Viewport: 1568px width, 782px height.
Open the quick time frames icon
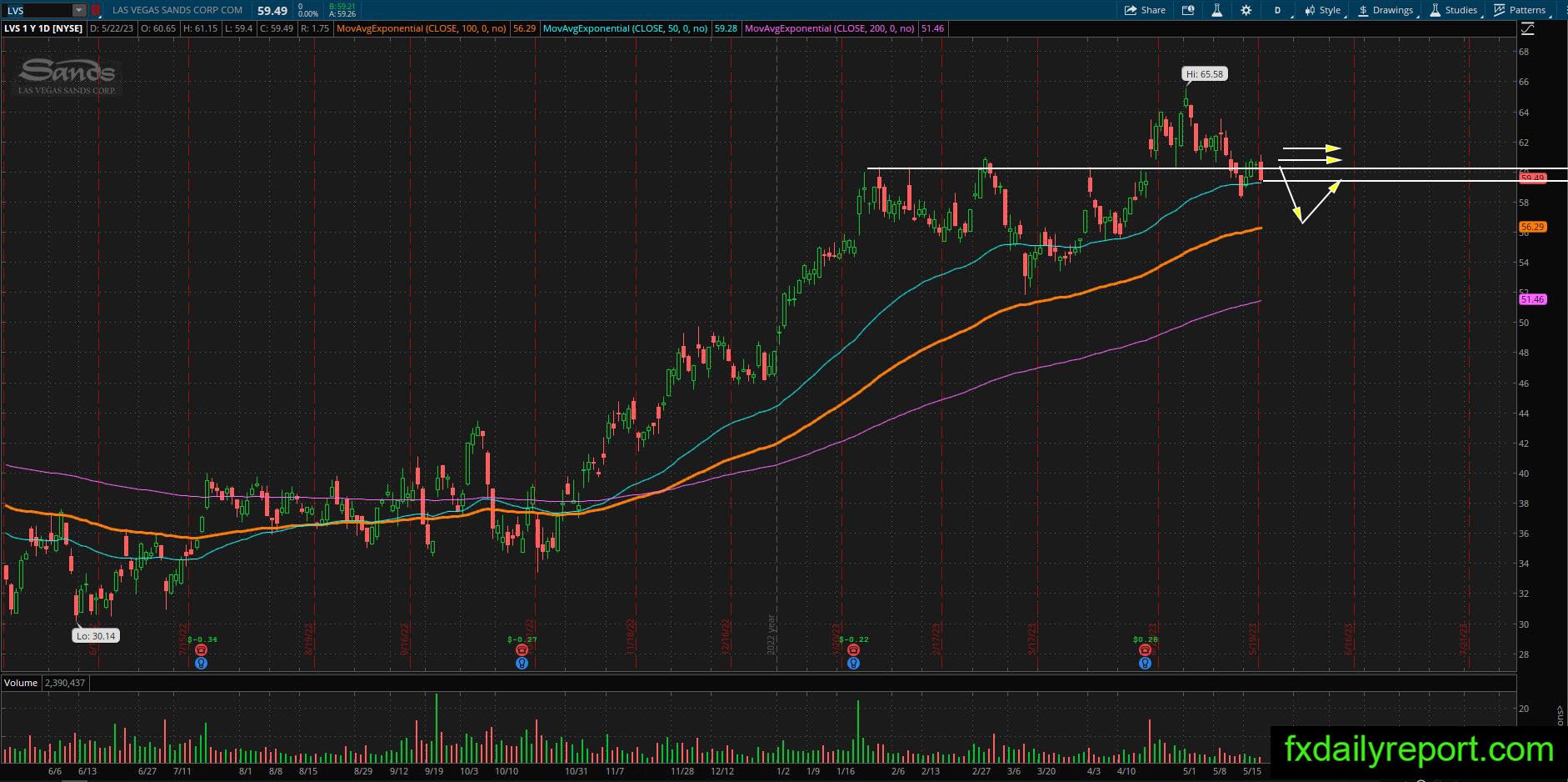tap(1188, 10)
